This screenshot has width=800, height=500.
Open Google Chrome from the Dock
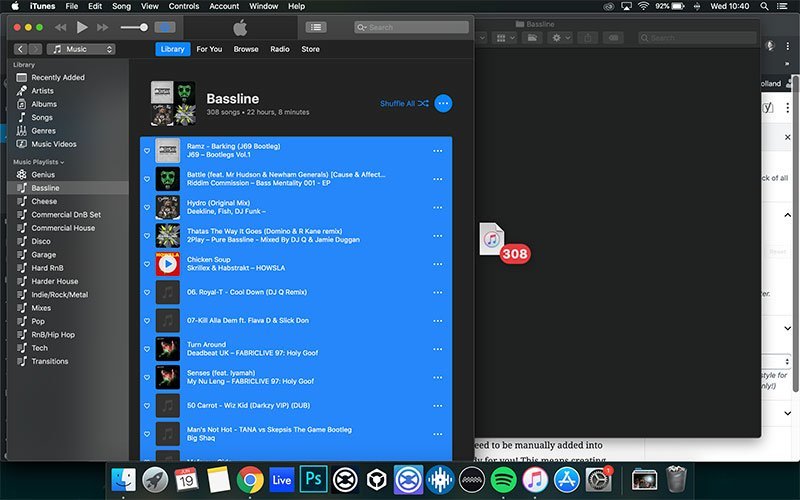tap(250, 480)
